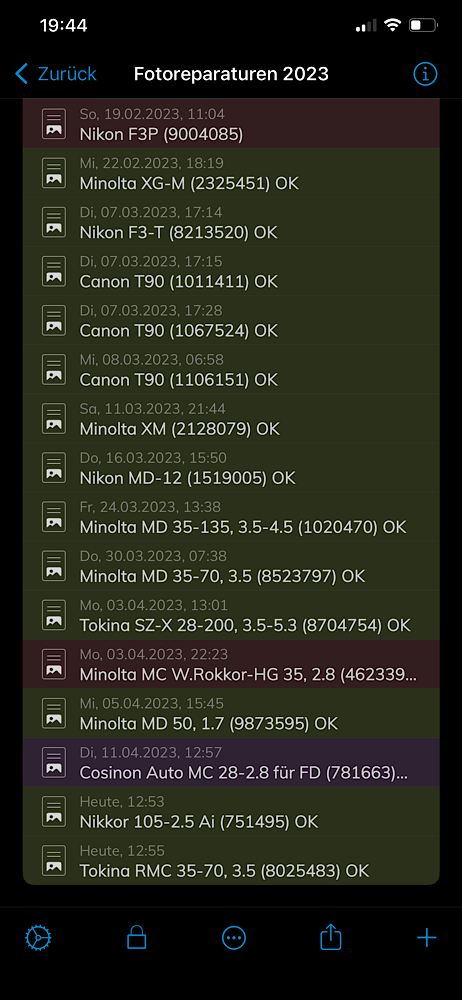Tap the battery indicator in status bar
This screenshot has height=1000, width=462.
pyautogui.click(x=423, y=26)
